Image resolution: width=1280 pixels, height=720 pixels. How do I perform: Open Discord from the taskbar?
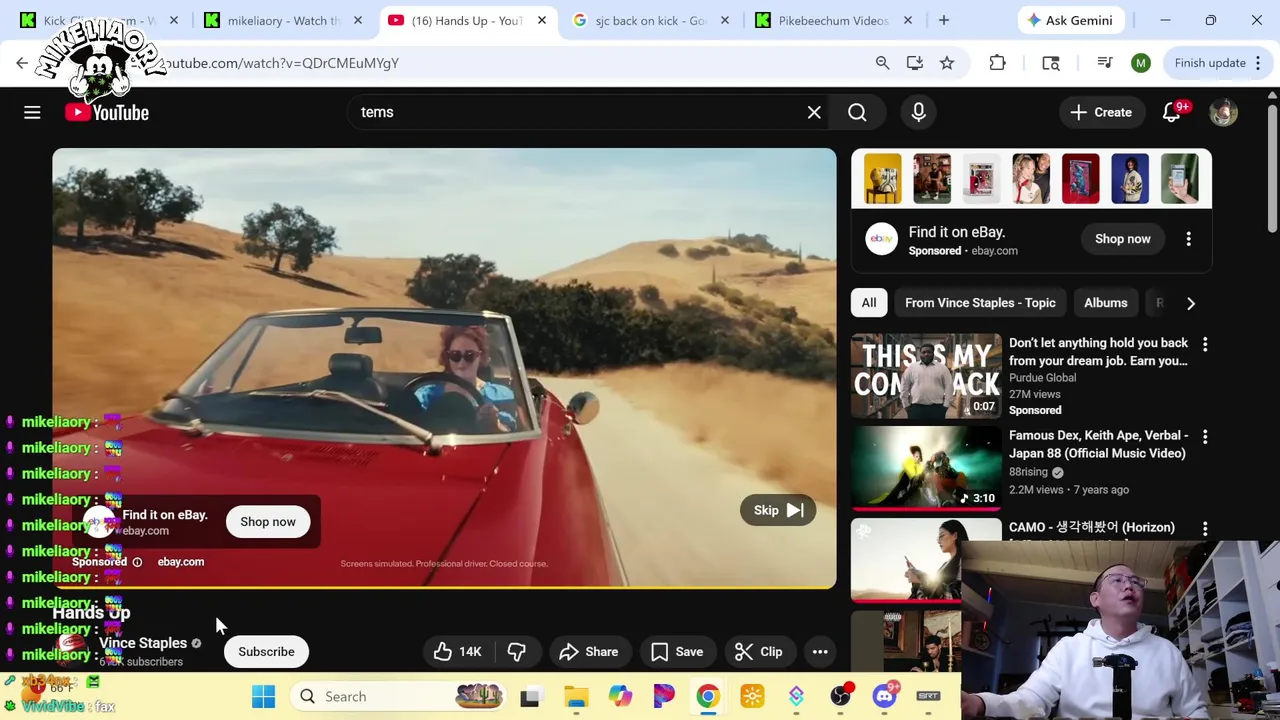(x=885, y=696)
